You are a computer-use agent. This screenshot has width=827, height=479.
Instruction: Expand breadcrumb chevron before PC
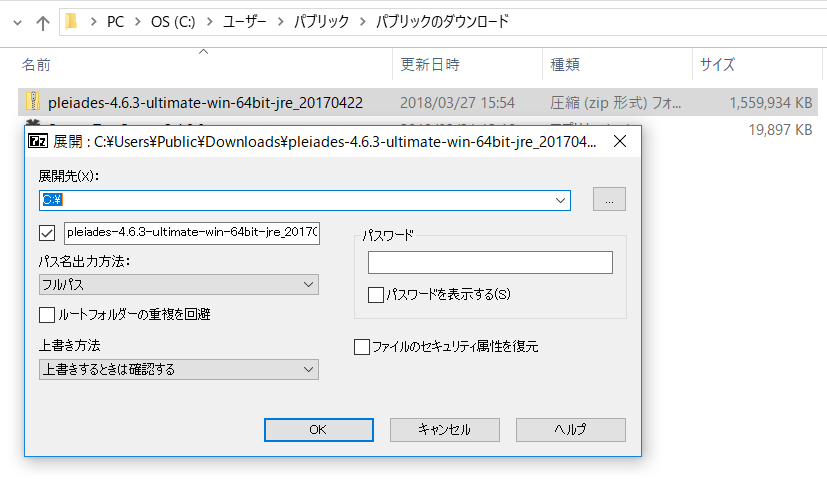coord(93,22)
